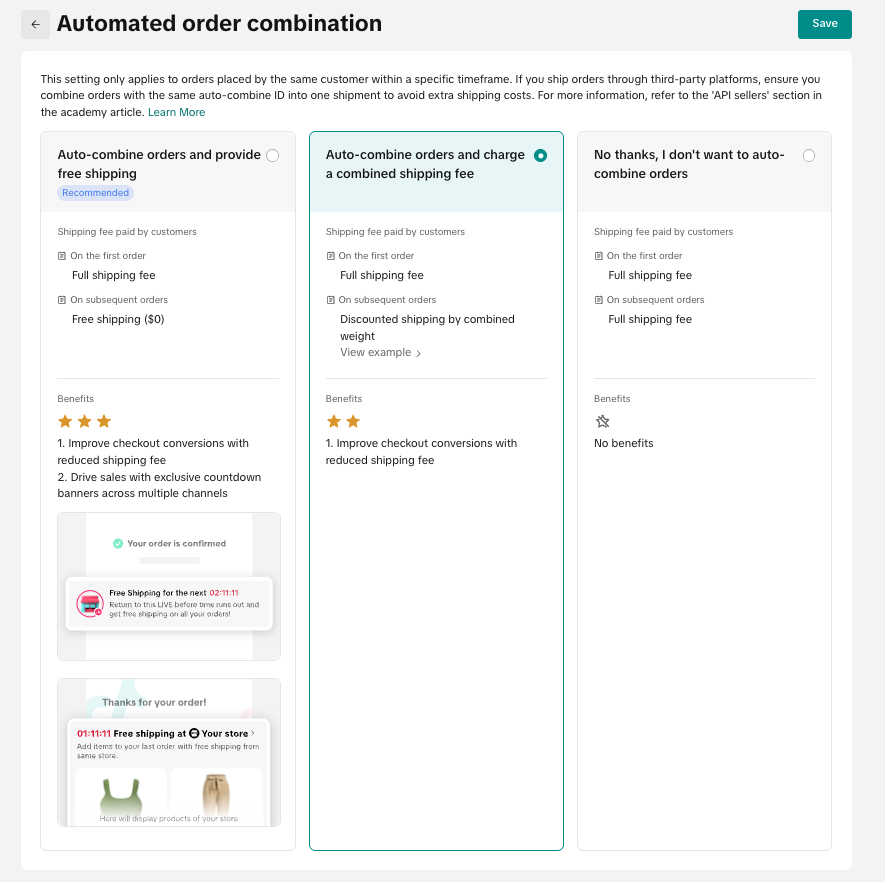This screenshot has width=885, height=882.
Task: Click the green checkmark in order confirmed preview
Action: point(118,544)
